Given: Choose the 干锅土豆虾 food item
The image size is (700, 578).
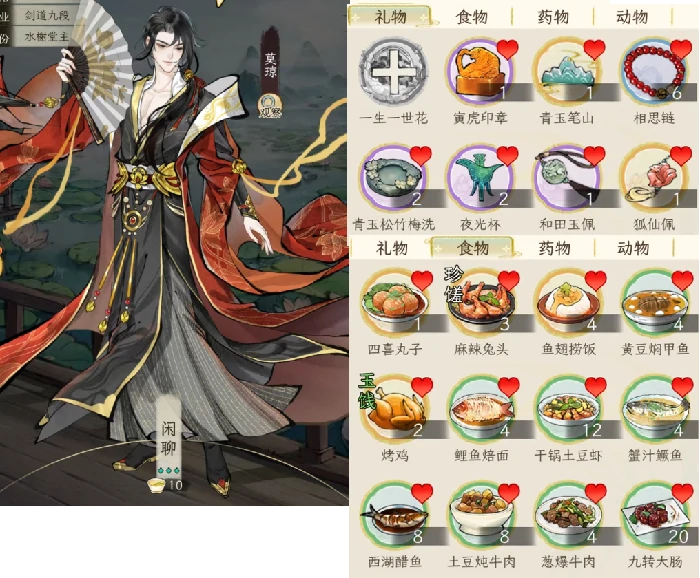Looking at the screenshot, I should (567, 408).
